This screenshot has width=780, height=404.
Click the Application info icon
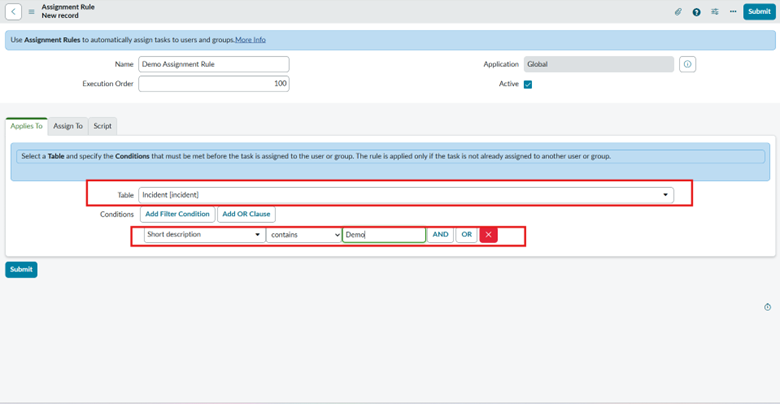pyautogui.click(x=687, y=64)
